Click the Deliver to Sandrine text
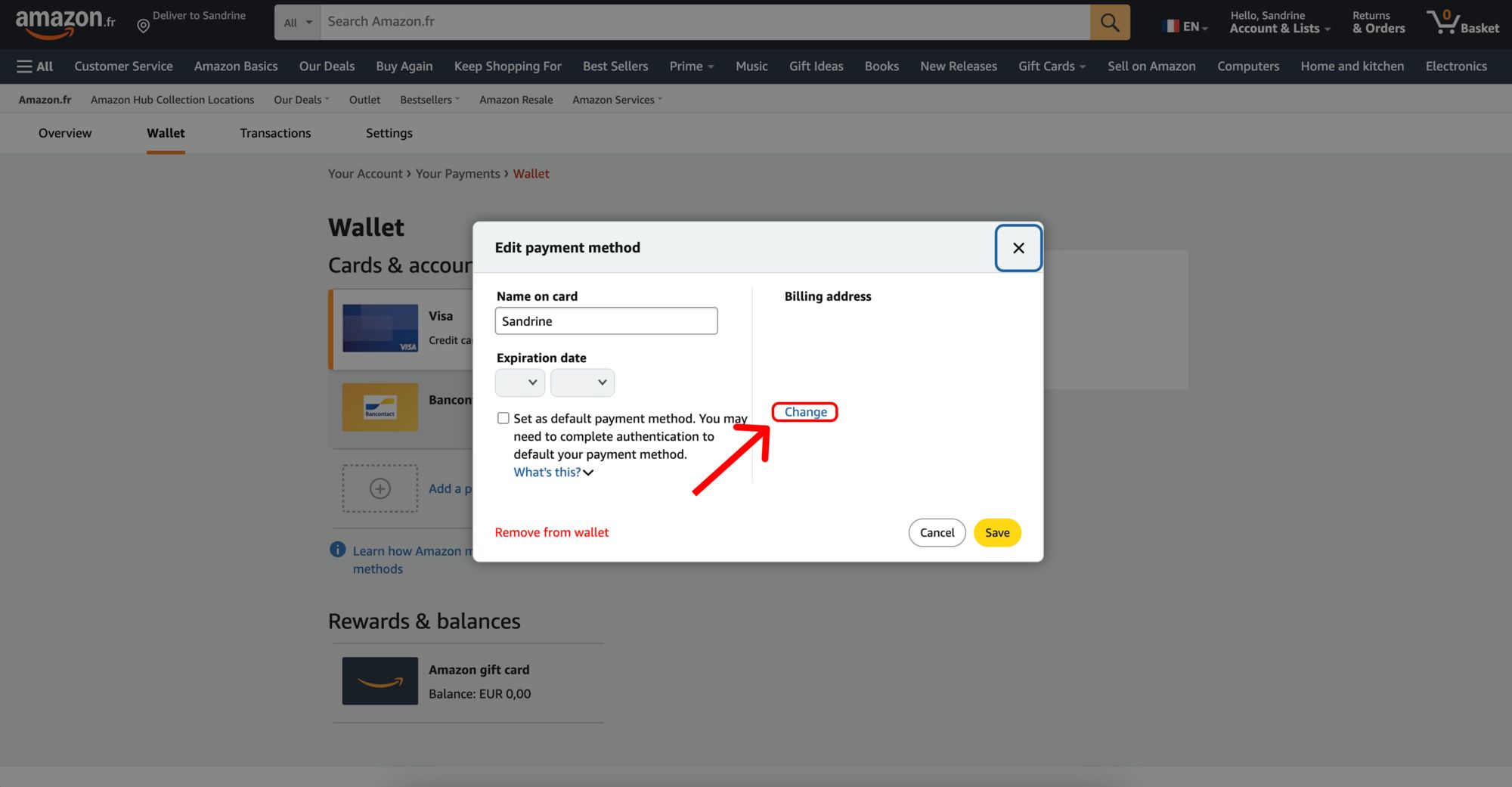 [x=199, y=16]
